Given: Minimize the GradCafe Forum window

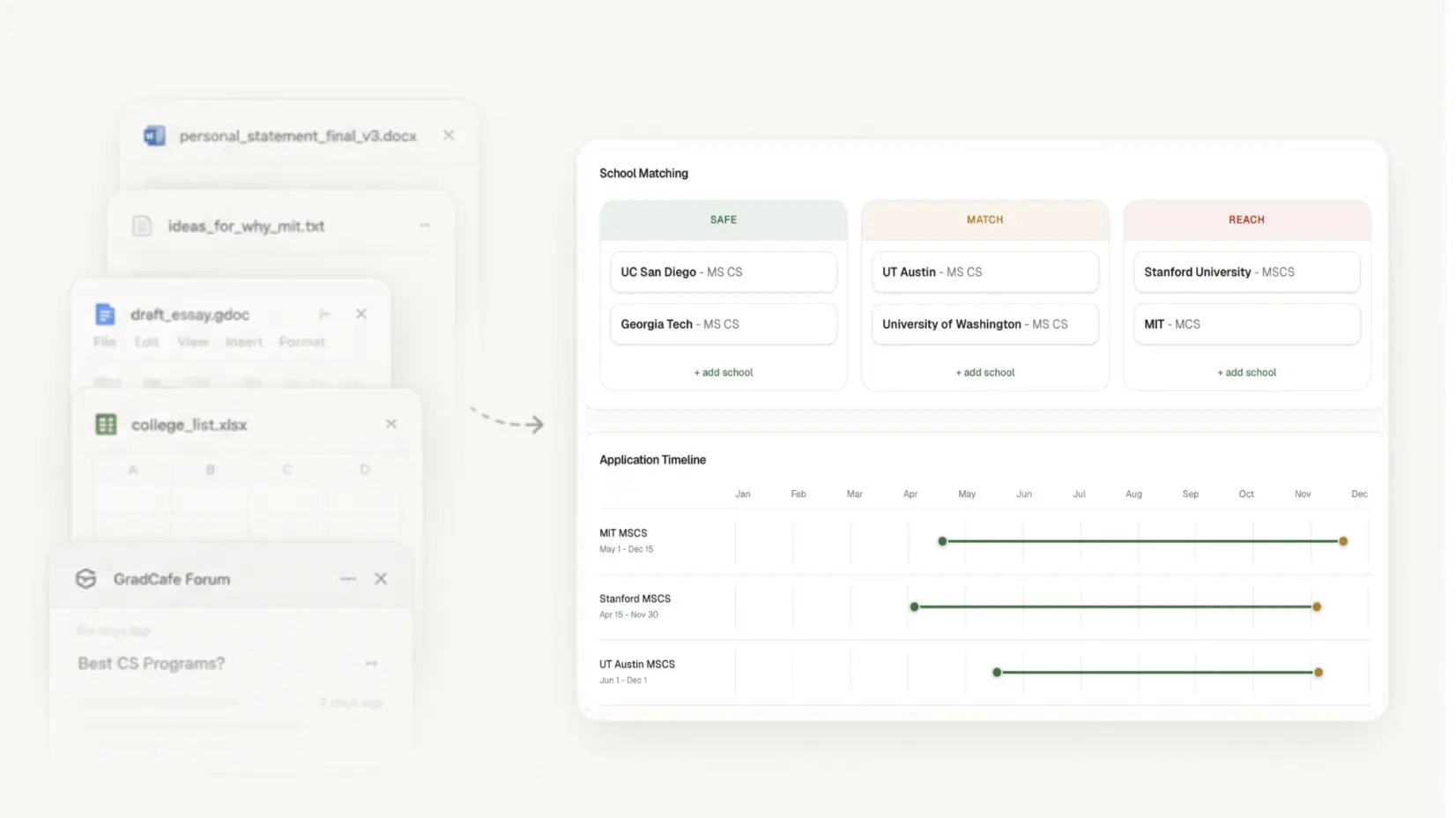Looking at the screenshot, I should point(348,578).
